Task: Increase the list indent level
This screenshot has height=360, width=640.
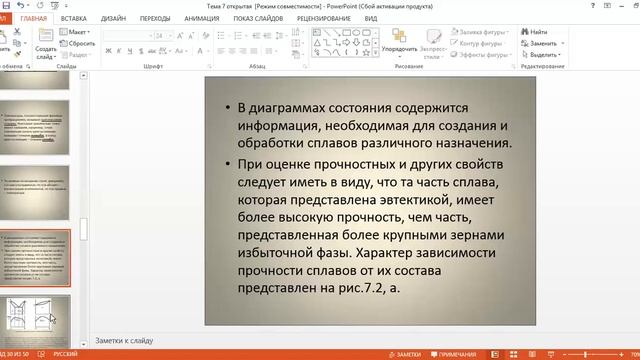Action: [267, 36]
